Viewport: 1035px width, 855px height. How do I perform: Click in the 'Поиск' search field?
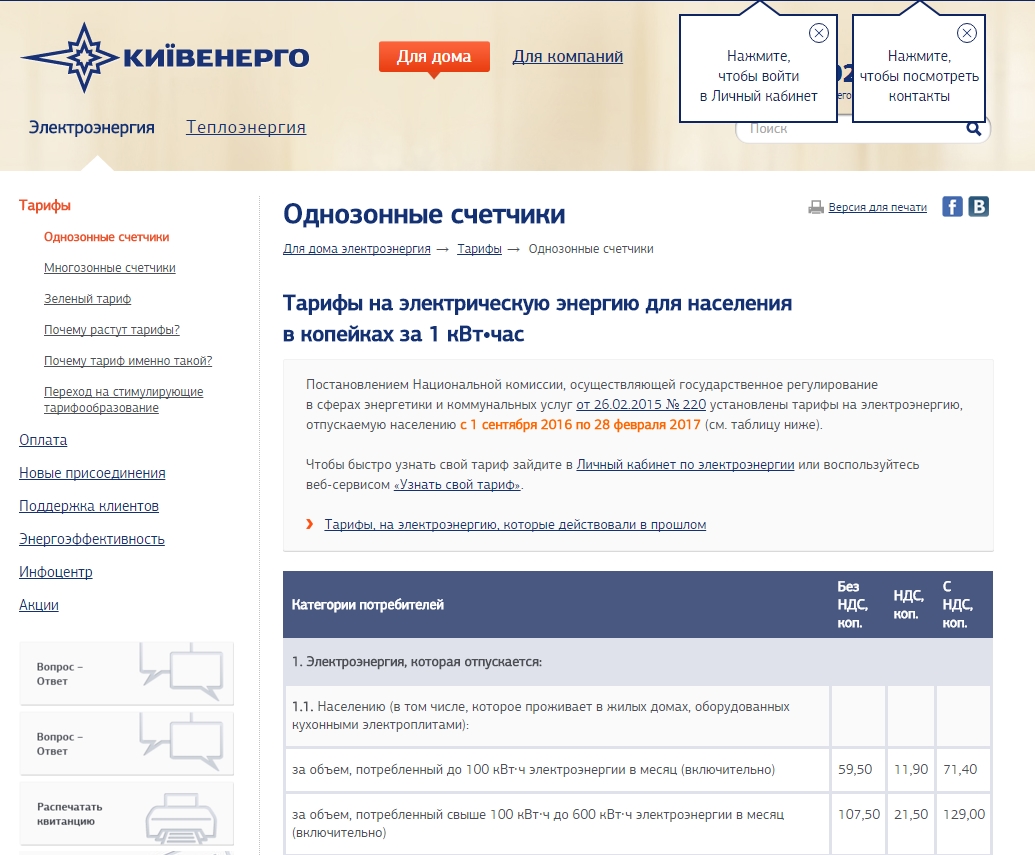pos(850,129)
